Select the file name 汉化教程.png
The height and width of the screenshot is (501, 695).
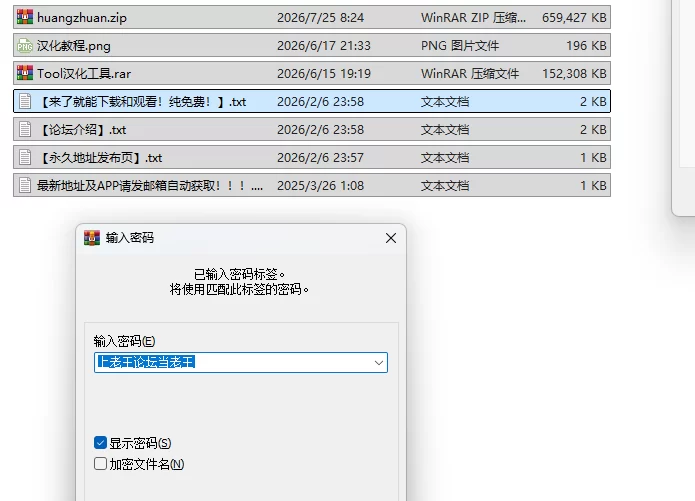(74, 46)
